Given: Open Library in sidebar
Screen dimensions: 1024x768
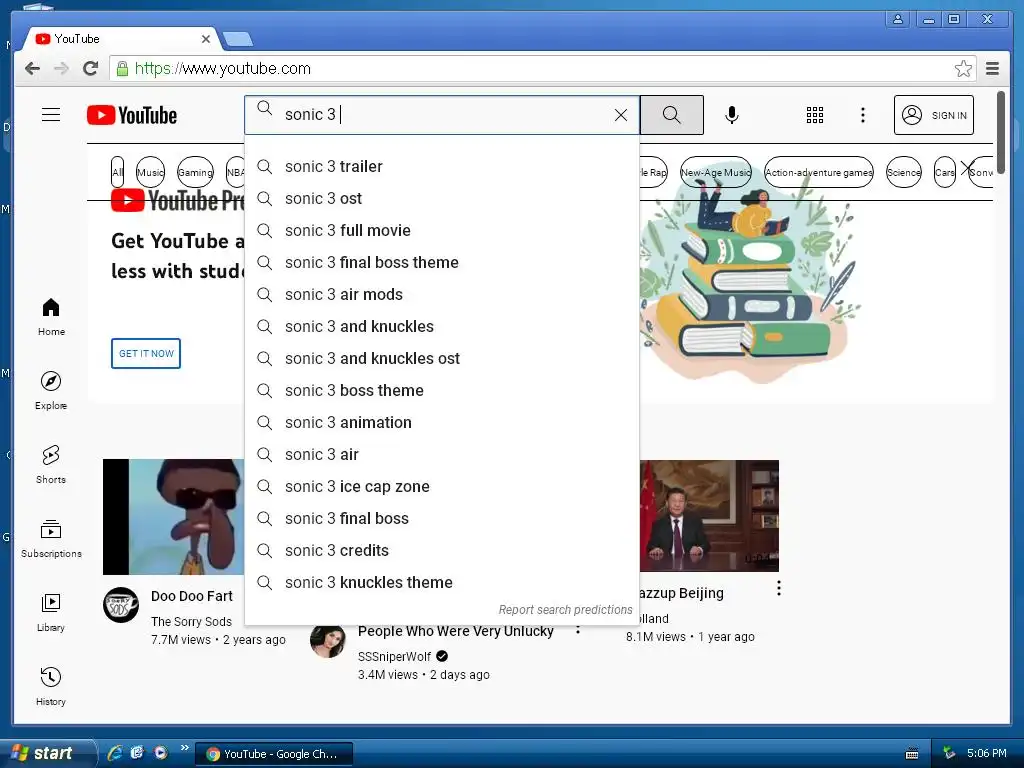Looking at the screenshot, I should (x=51, y=613).
